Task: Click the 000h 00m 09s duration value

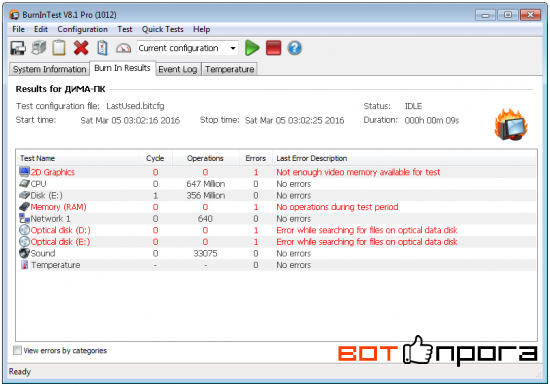Action: (432, 120)
